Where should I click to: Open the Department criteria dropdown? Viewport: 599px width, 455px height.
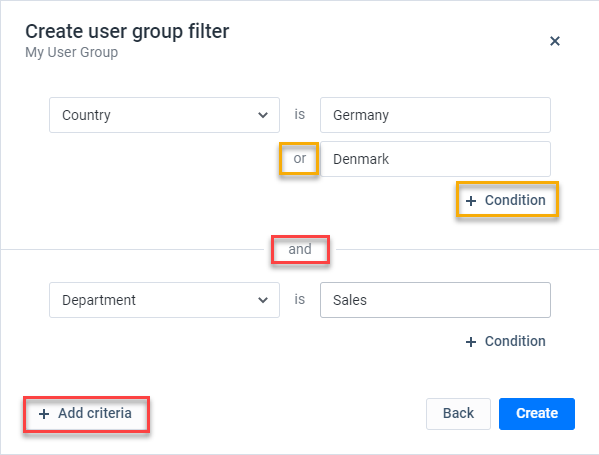164,300
